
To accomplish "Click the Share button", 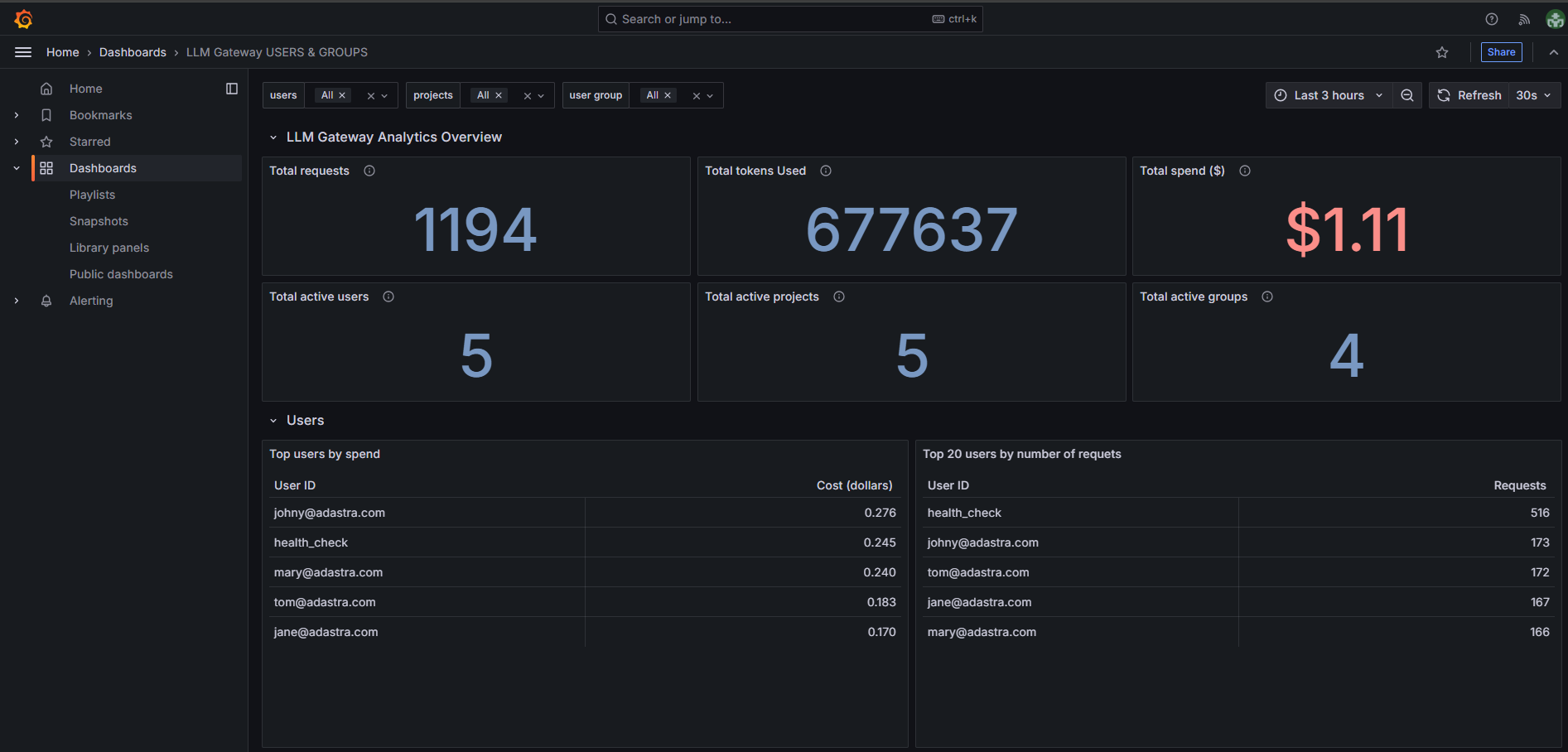I will click(x=1501, y=52).
